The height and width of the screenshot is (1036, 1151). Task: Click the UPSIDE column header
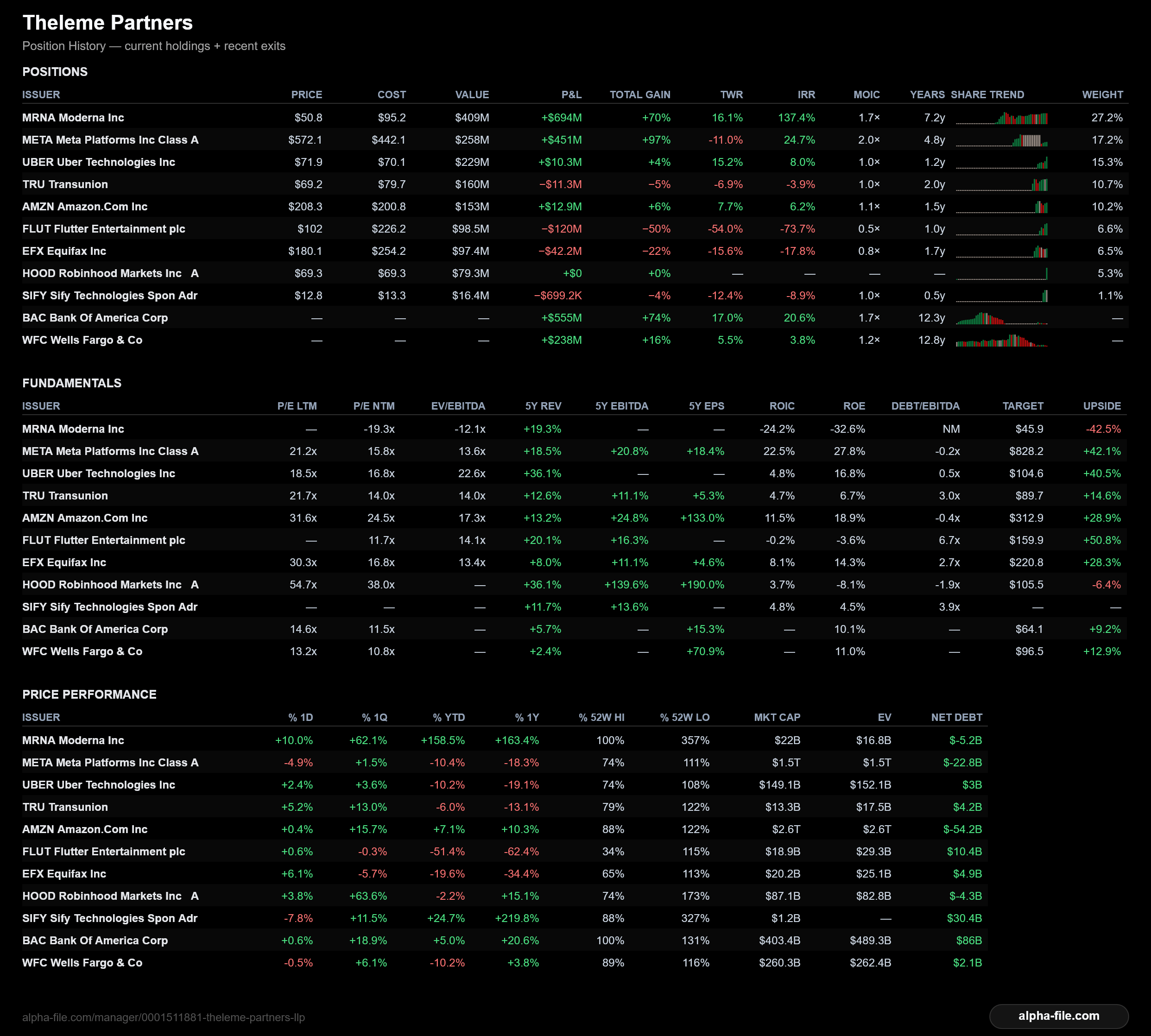click(x=1102, y=406)
